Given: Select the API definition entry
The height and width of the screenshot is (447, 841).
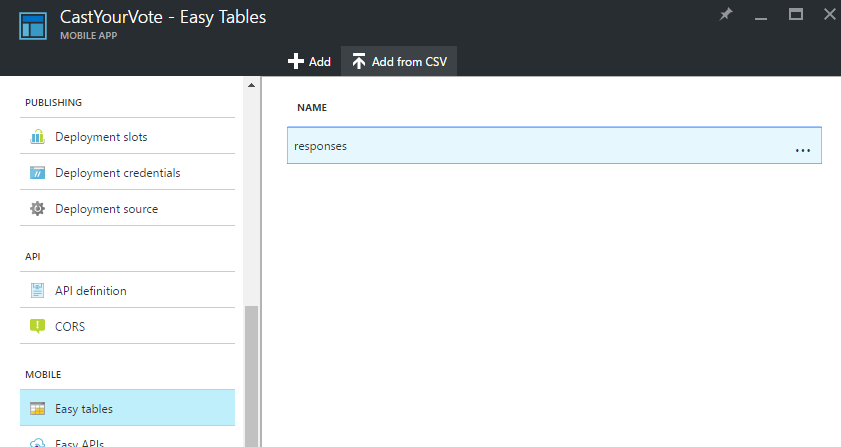Looking at the screenshot, I should click(128, 290).
